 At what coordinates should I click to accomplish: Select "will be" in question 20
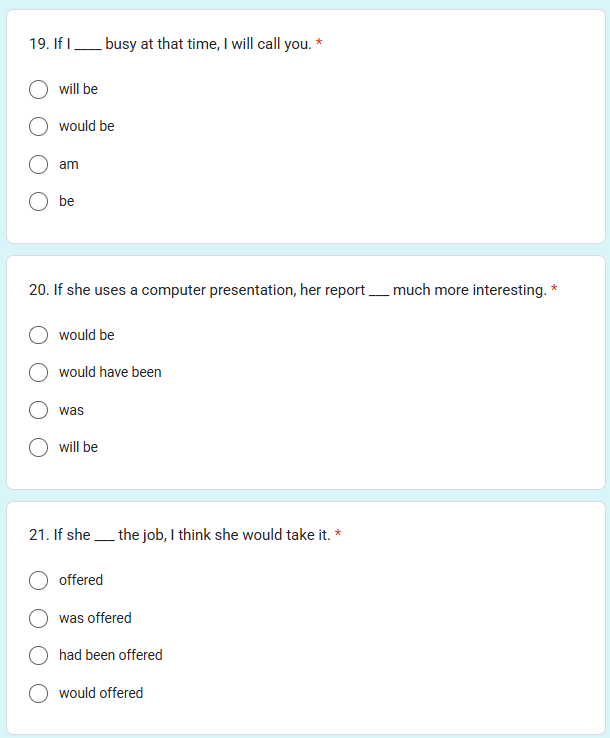38,447
